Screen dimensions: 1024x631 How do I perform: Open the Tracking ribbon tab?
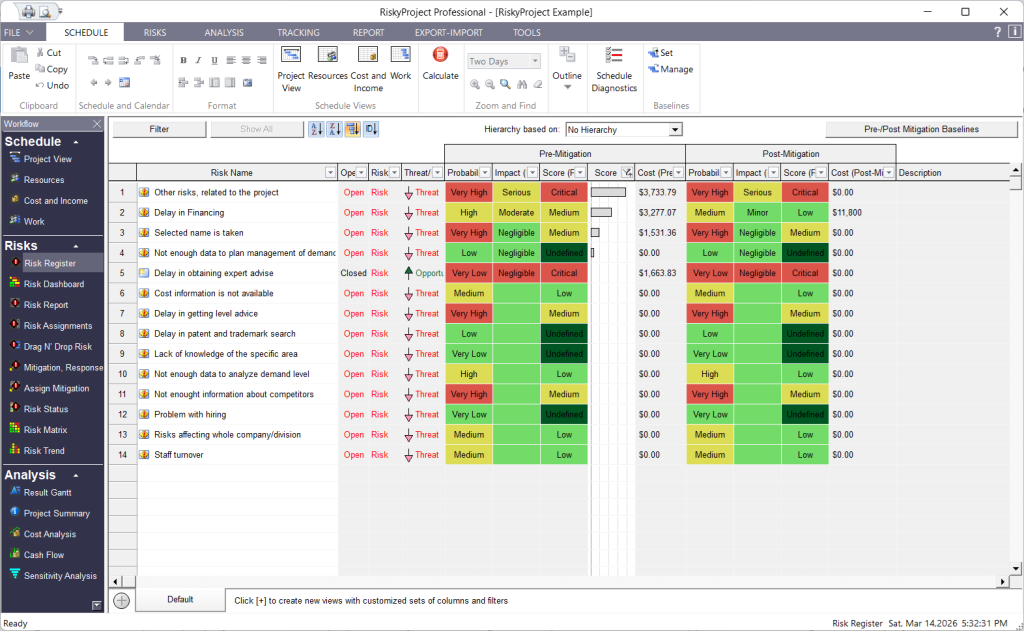point(298,33)
